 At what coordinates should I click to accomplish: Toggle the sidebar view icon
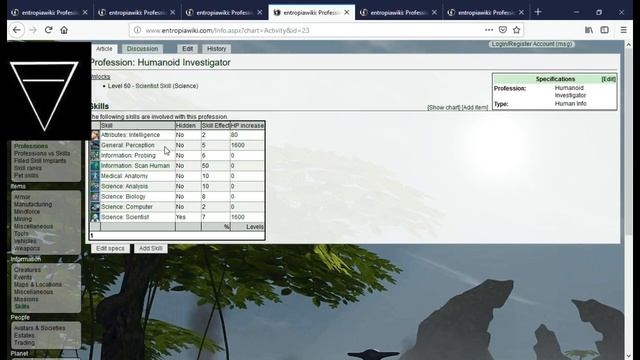604,30
